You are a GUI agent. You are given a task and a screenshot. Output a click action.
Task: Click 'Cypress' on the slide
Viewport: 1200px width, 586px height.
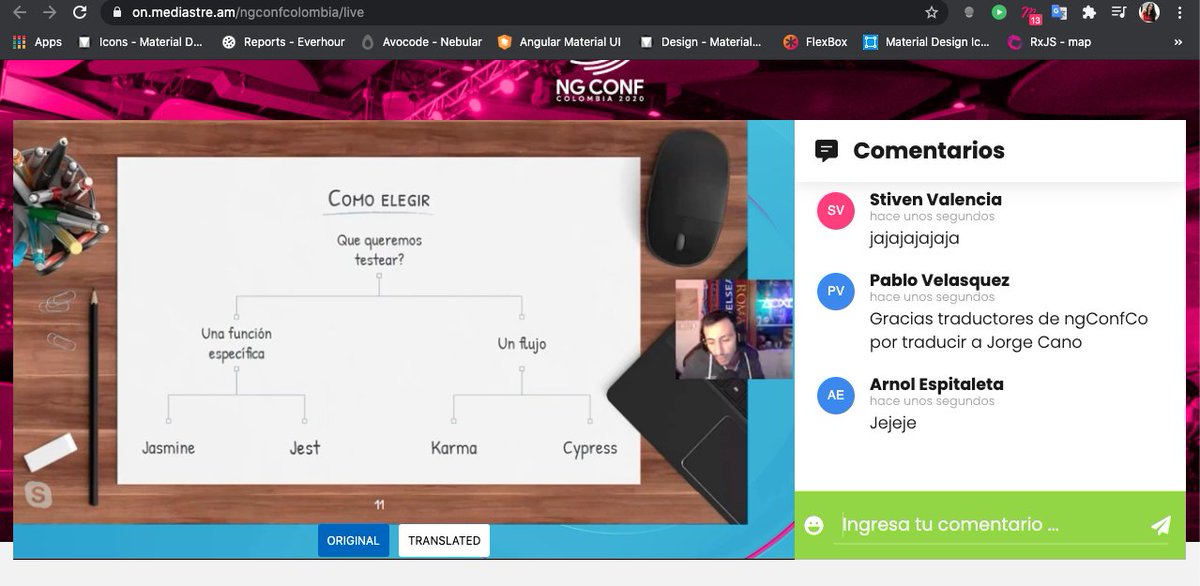point(590,449)
